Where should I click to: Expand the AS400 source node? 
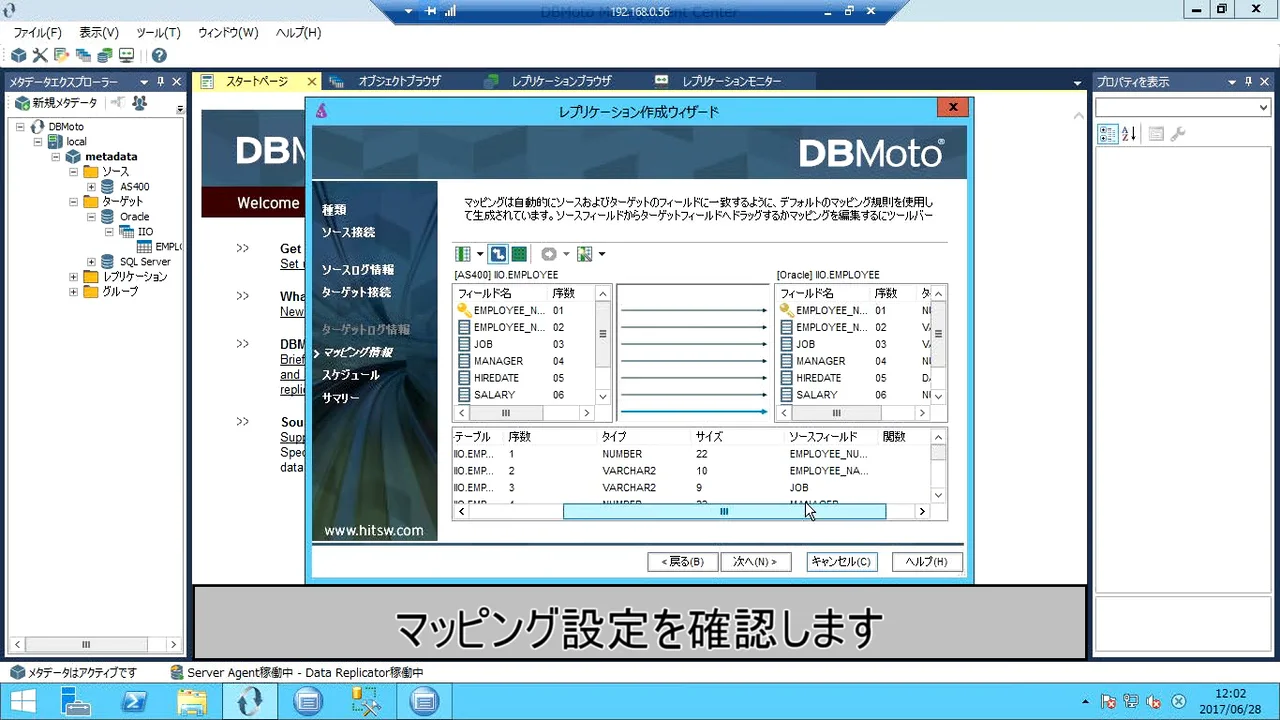click(91, 187)
